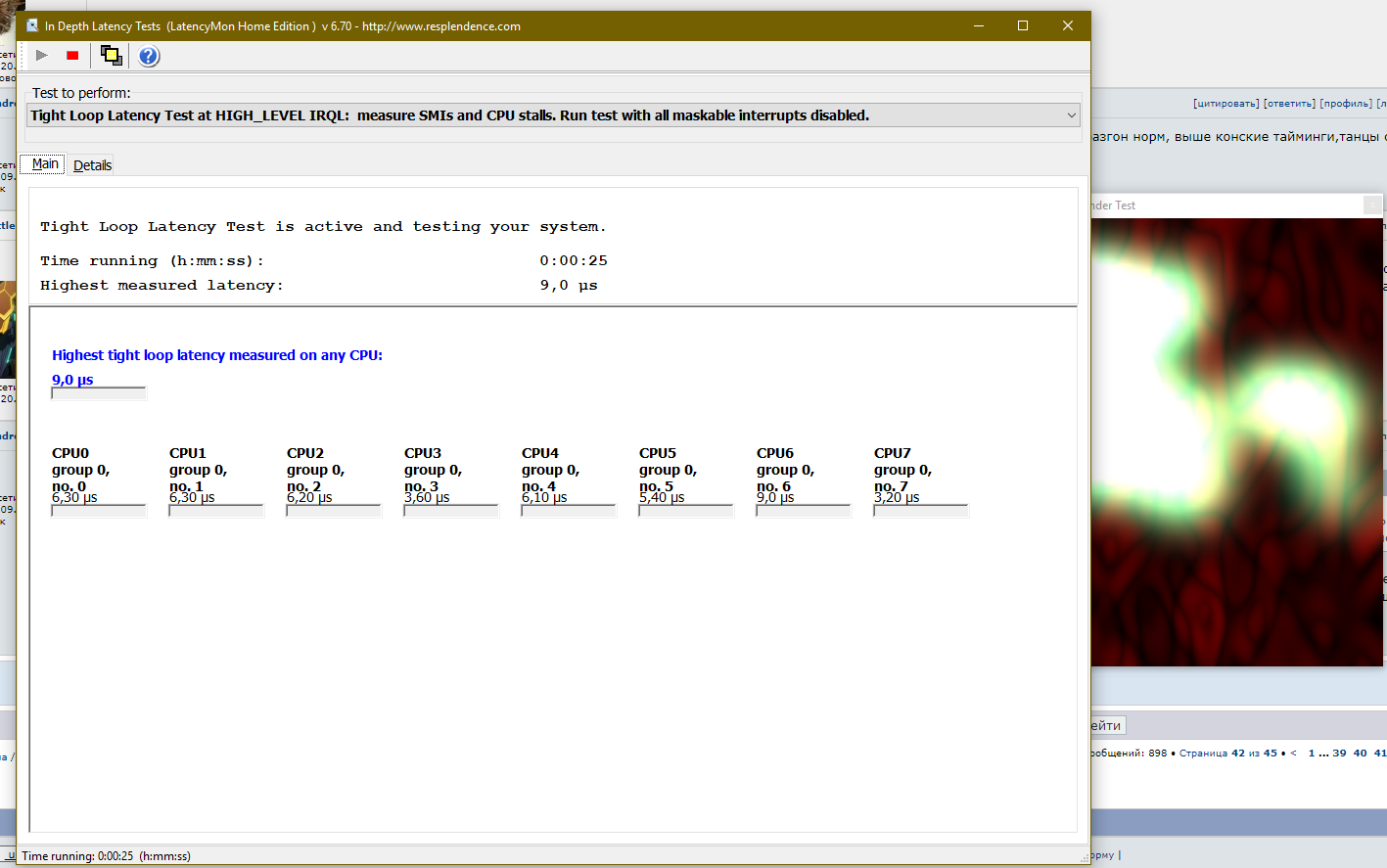The width and height of the screenshot is (1387, 868).
Task: Click the CPU1 latency progress bar
Action: click(x=216, y=511)
